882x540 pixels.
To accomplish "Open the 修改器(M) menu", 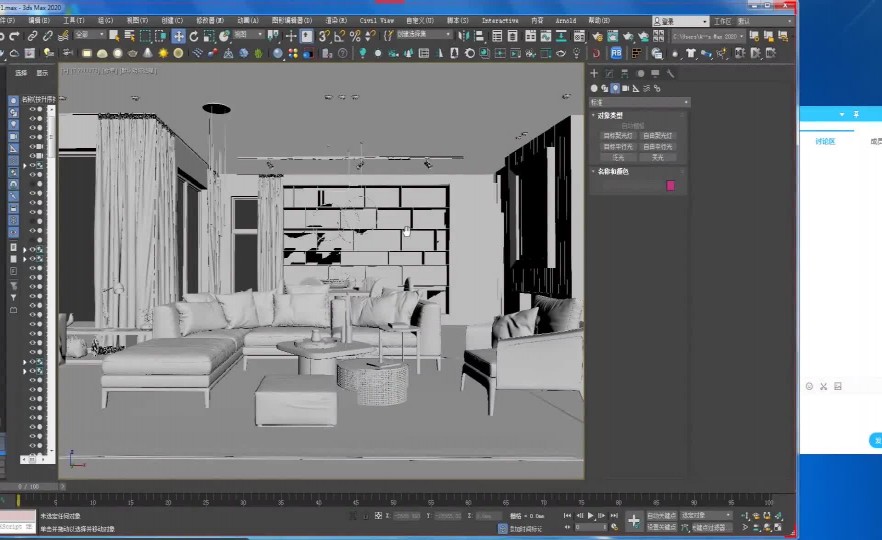I will coord(210,20).
